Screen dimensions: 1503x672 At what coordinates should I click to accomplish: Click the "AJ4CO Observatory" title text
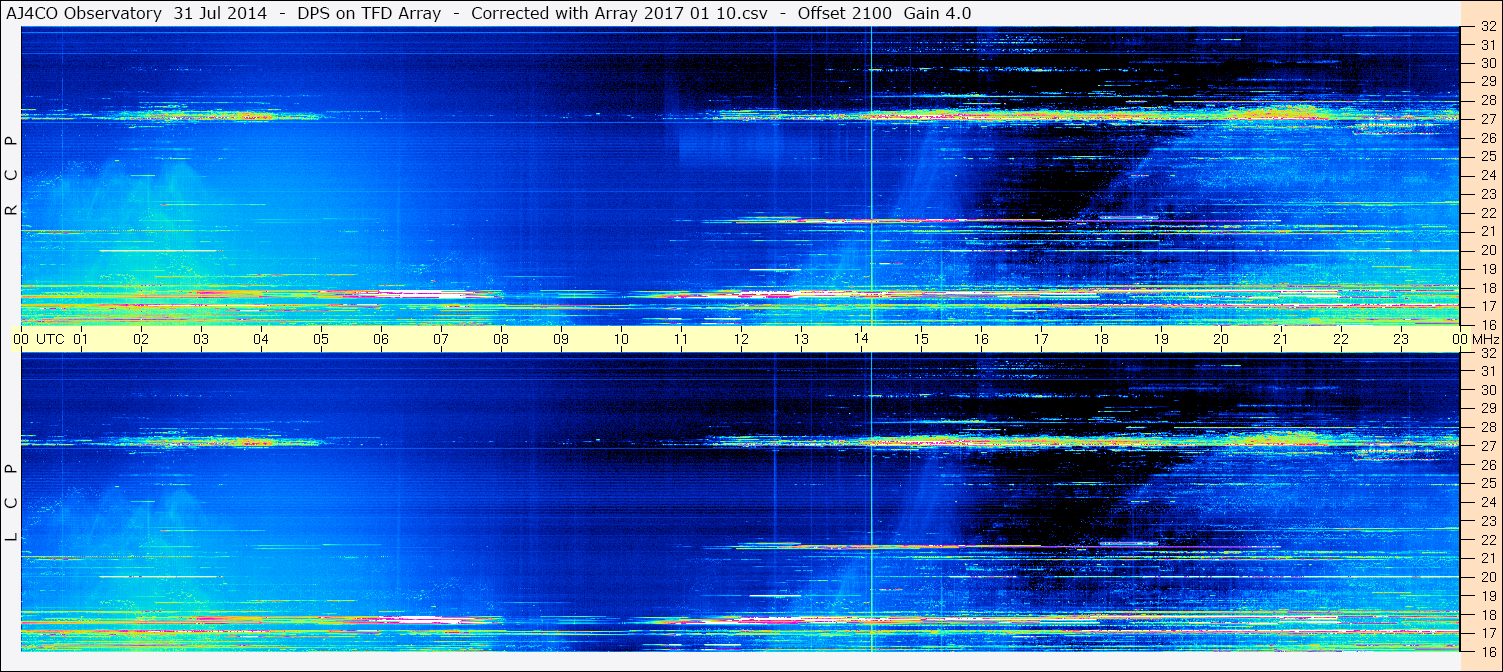86,13
